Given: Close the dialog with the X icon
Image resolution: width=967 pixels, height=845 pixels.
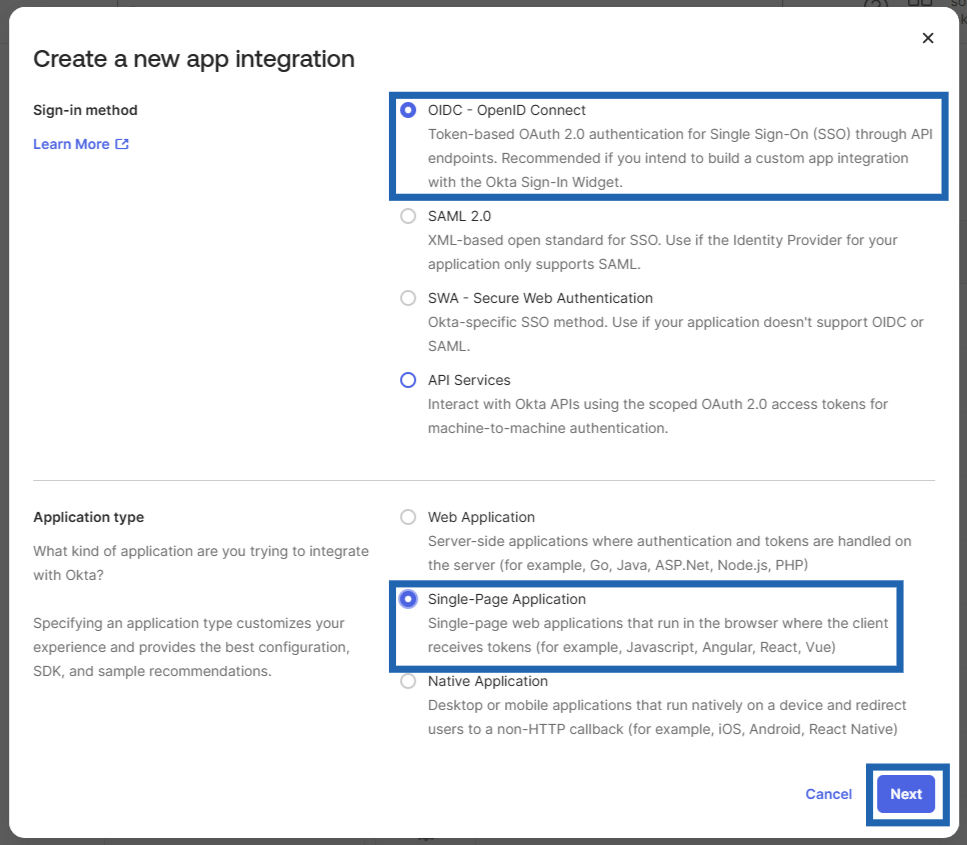Looking at the screenshot, I should point(928,38).
